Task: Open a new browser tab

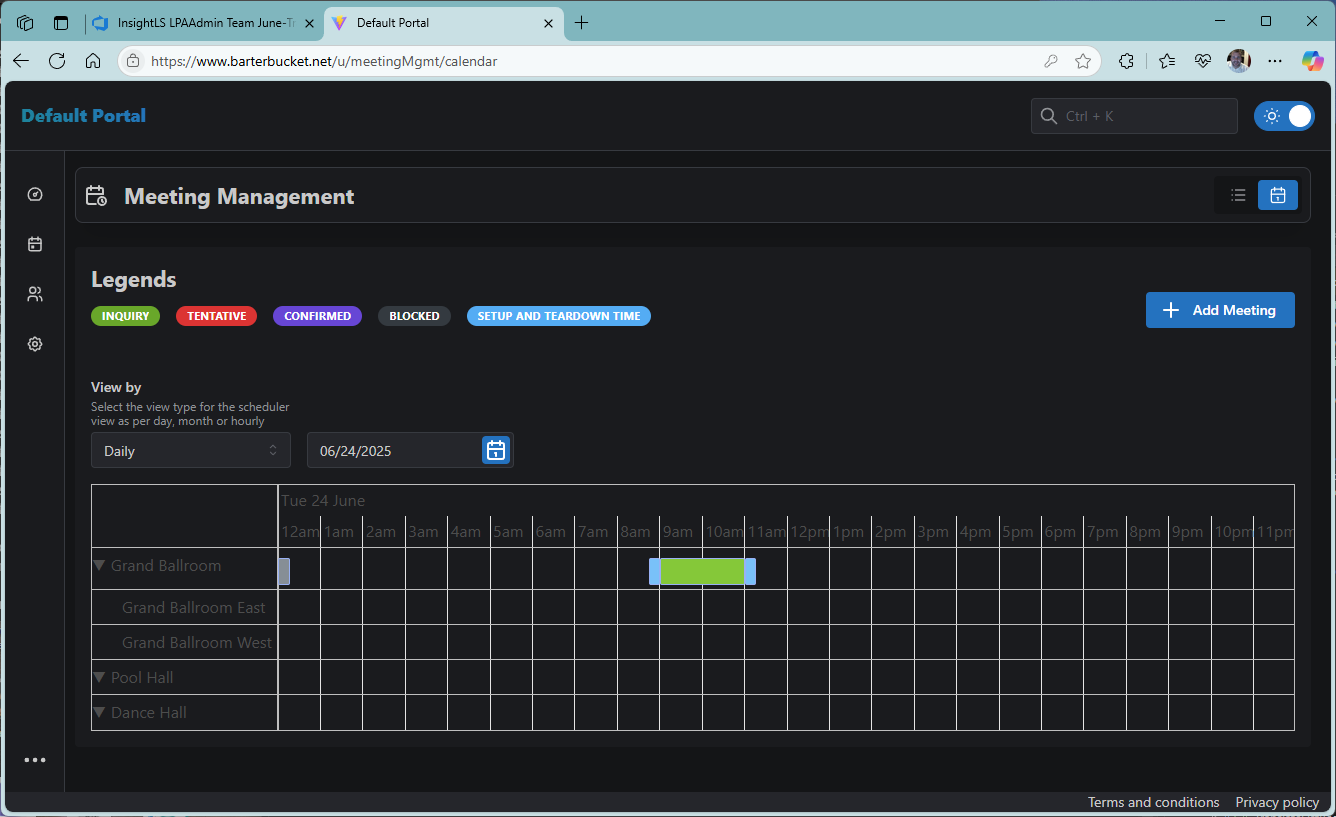Action: [x=581, y=23]
